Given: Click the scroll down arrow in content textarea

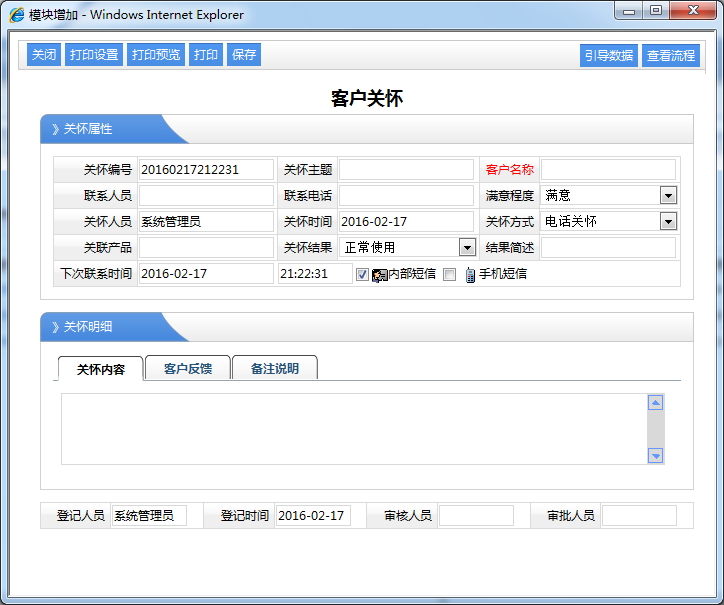Looking at the screenshot, I should pos(656,456).
